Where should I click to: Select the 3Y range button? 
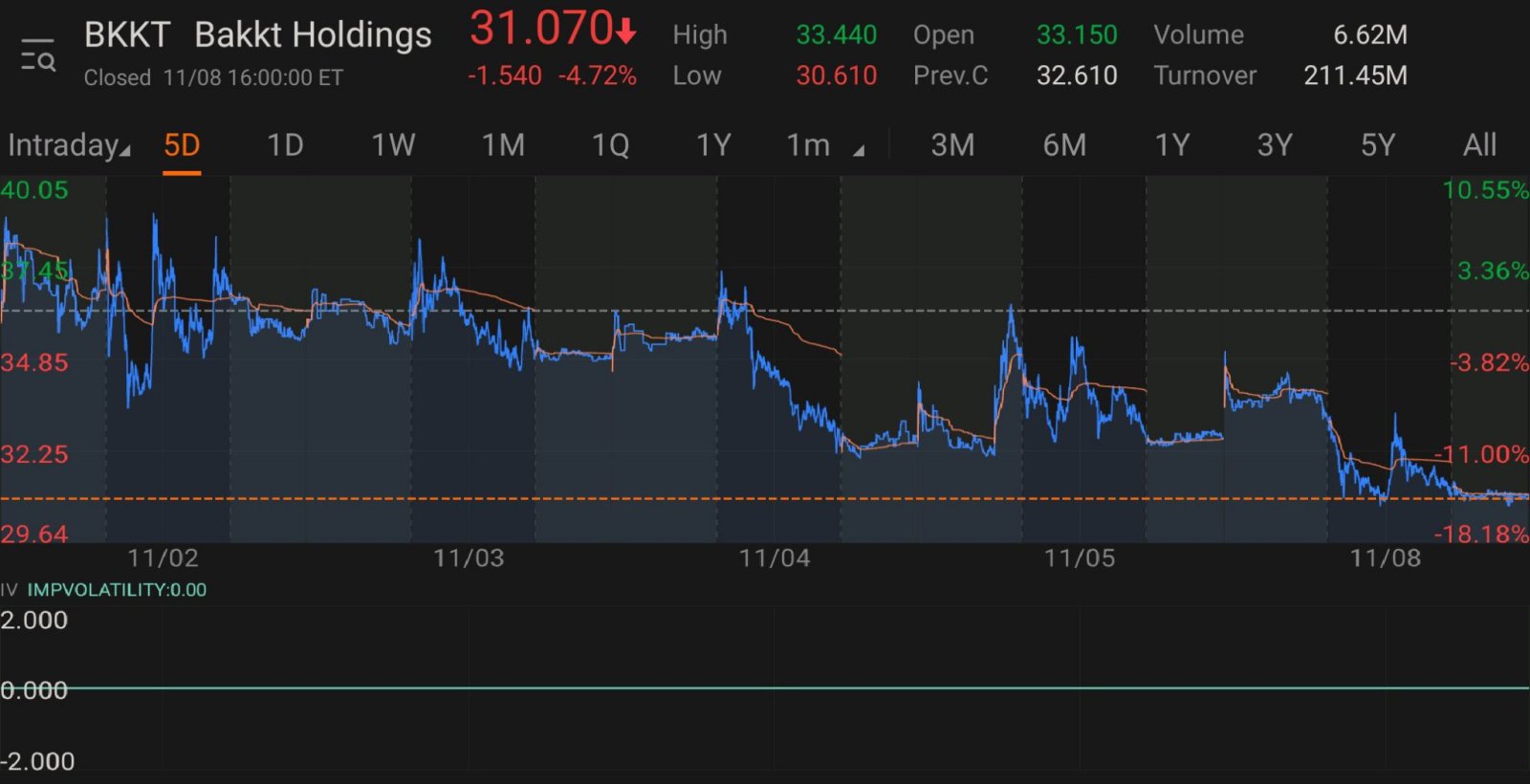1275,145
